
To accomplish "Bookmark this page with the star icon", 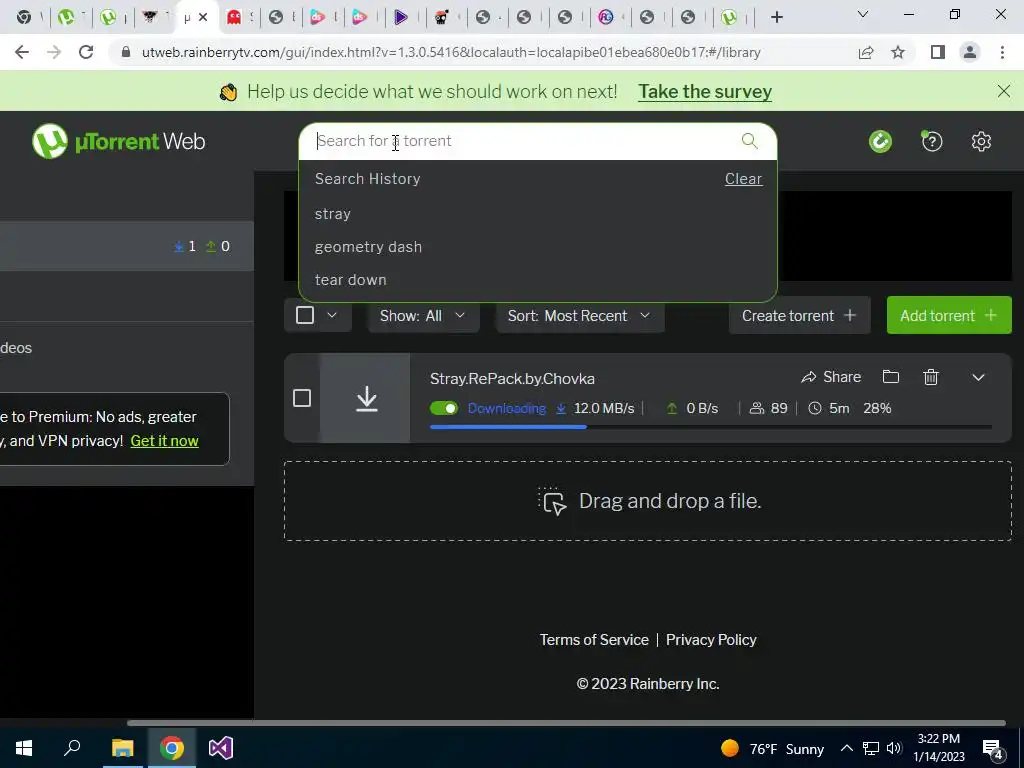I will click(898, 52).
